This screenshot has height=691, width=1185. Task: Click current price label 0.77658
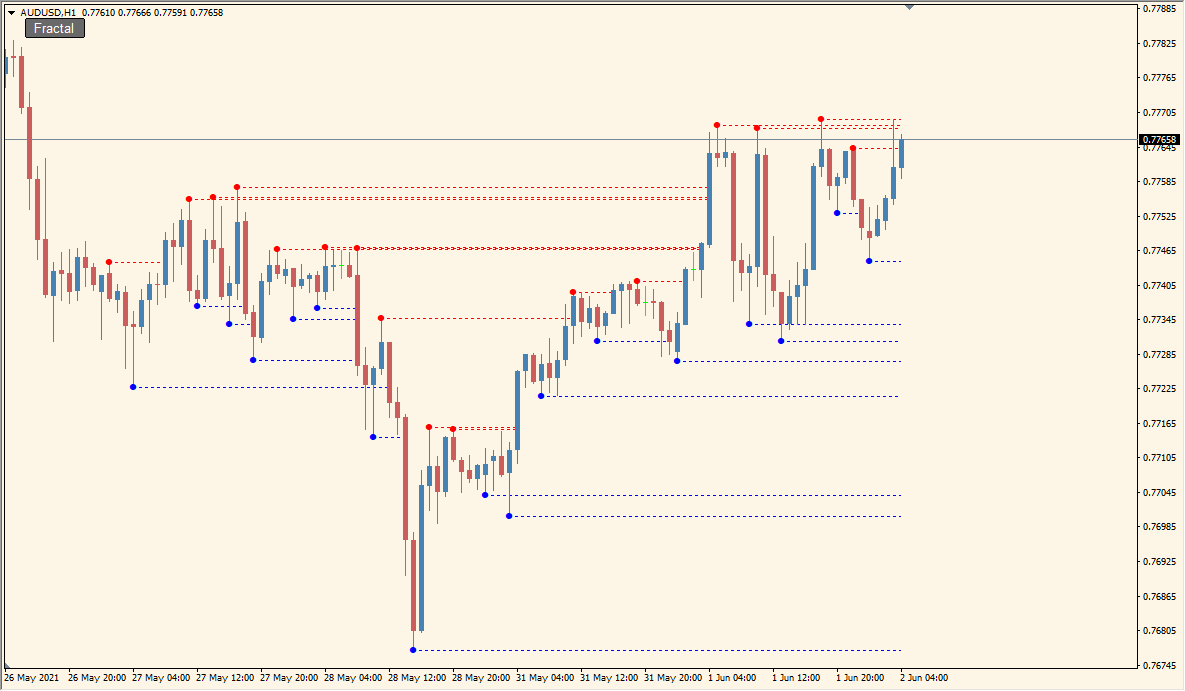click(x=1159, y=140)
